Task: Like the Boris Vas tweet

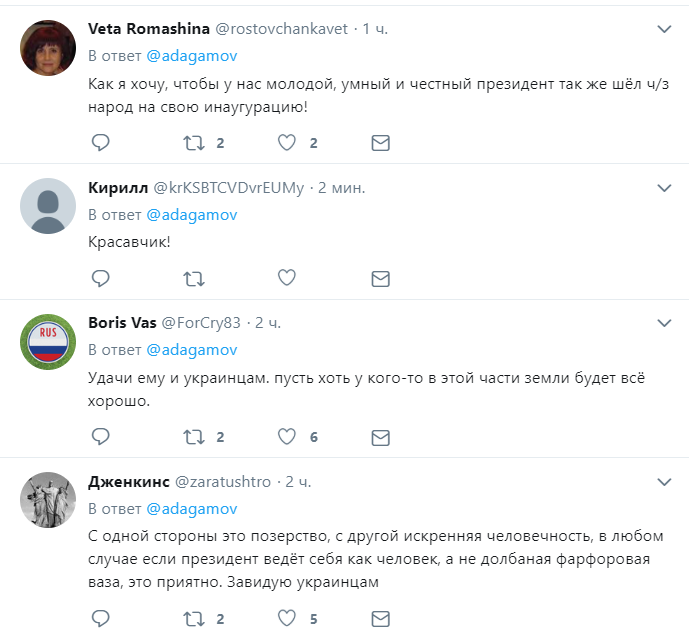Action: point(287,437)
